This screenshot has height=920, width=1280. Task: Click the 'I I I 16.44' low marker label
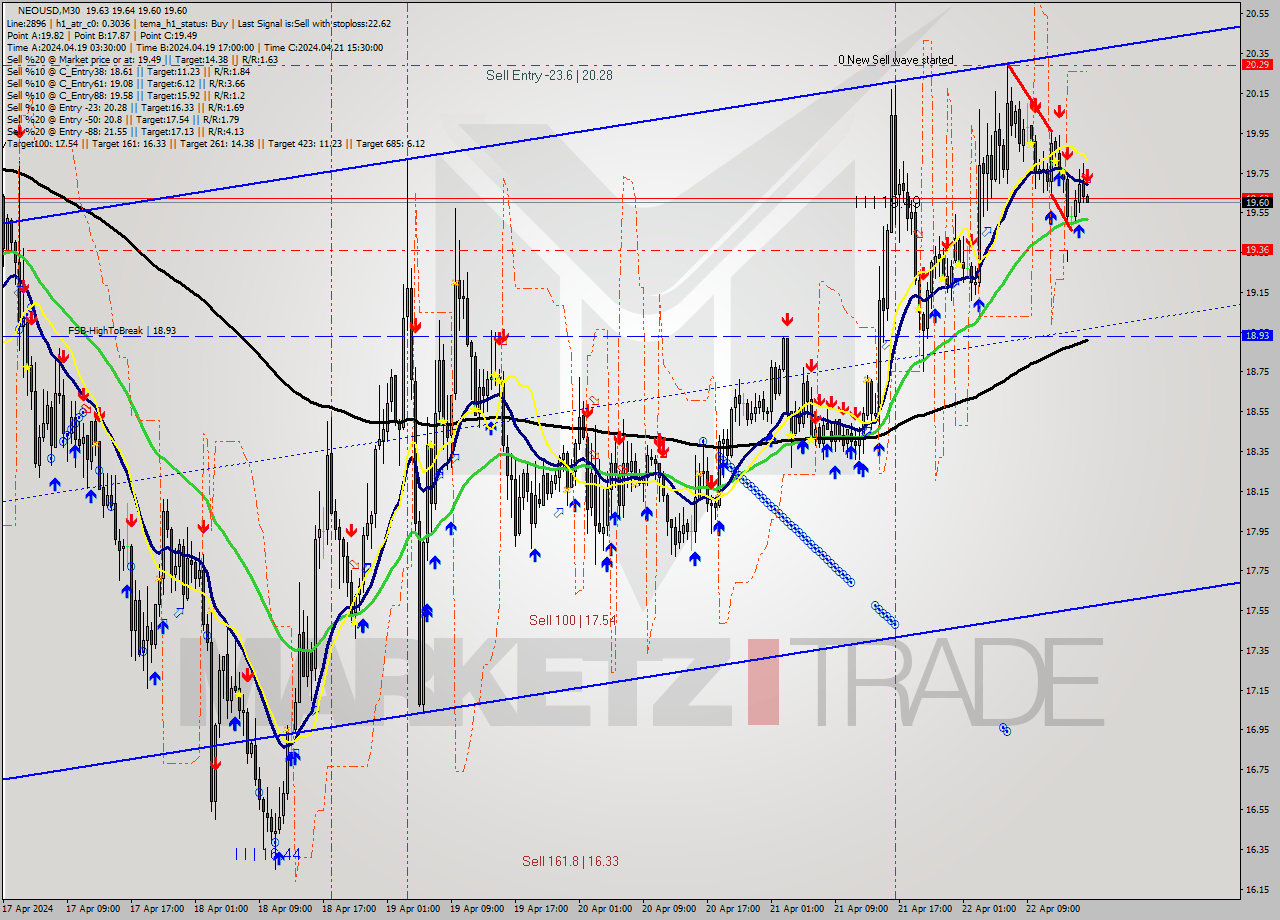pyautogui.click(x=266, y=854)
